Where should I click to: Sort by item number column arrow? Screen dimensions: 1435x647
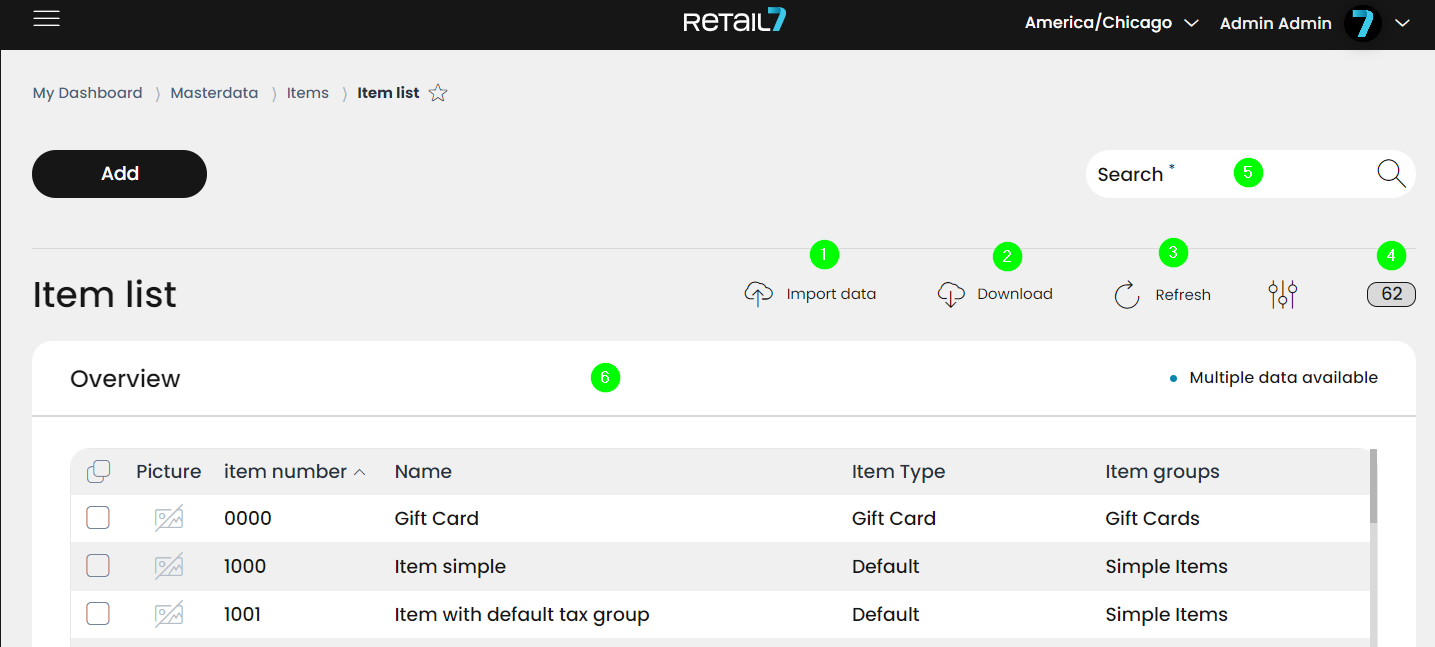click(360, 472)
